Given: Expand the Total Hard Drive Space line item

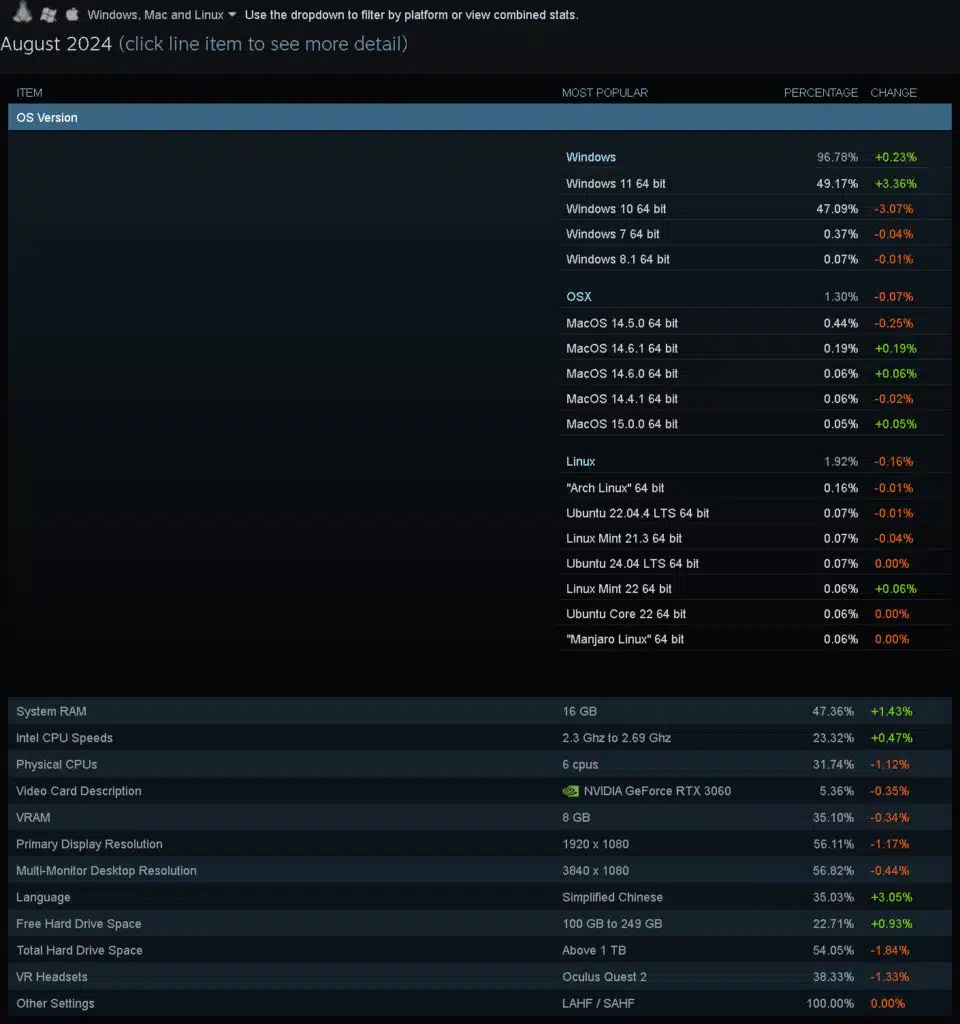Looking at the screenshot, I should point(479,950).
